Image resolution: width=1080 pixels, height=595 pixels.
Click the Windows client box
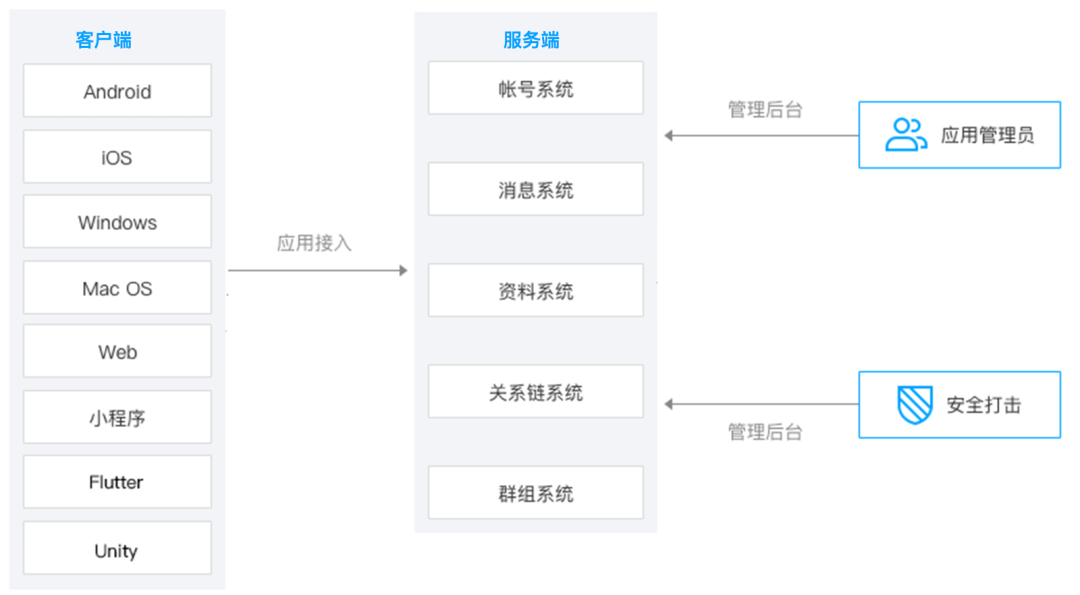pos(117,222)
